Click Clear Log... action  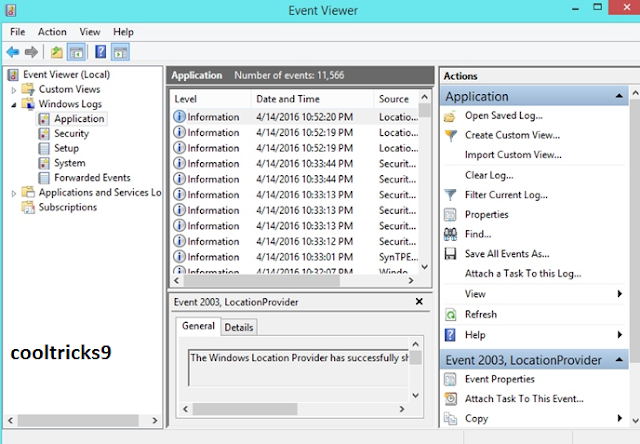pos(489,175)
